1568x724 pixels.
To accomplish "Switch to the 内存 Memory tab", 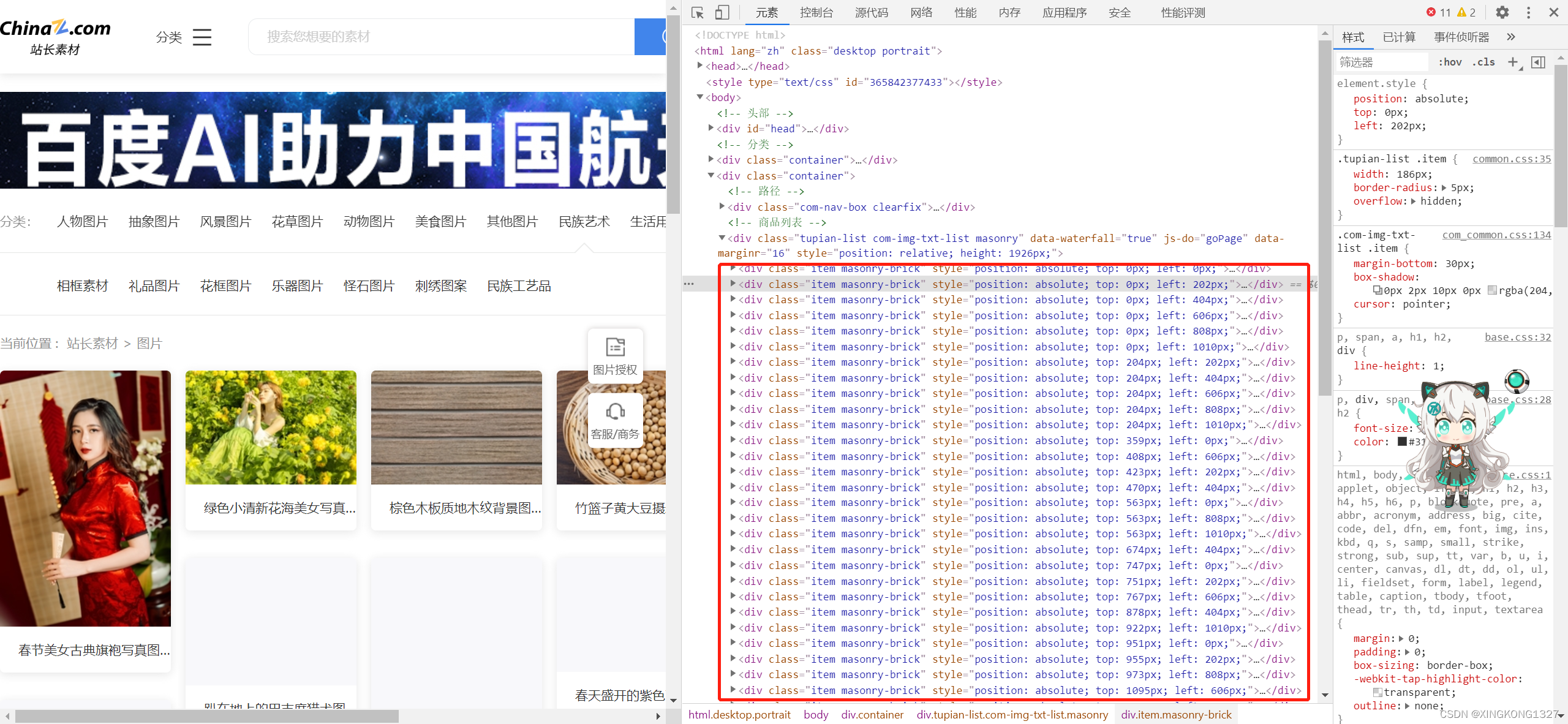I will (x=1009, y=12).
